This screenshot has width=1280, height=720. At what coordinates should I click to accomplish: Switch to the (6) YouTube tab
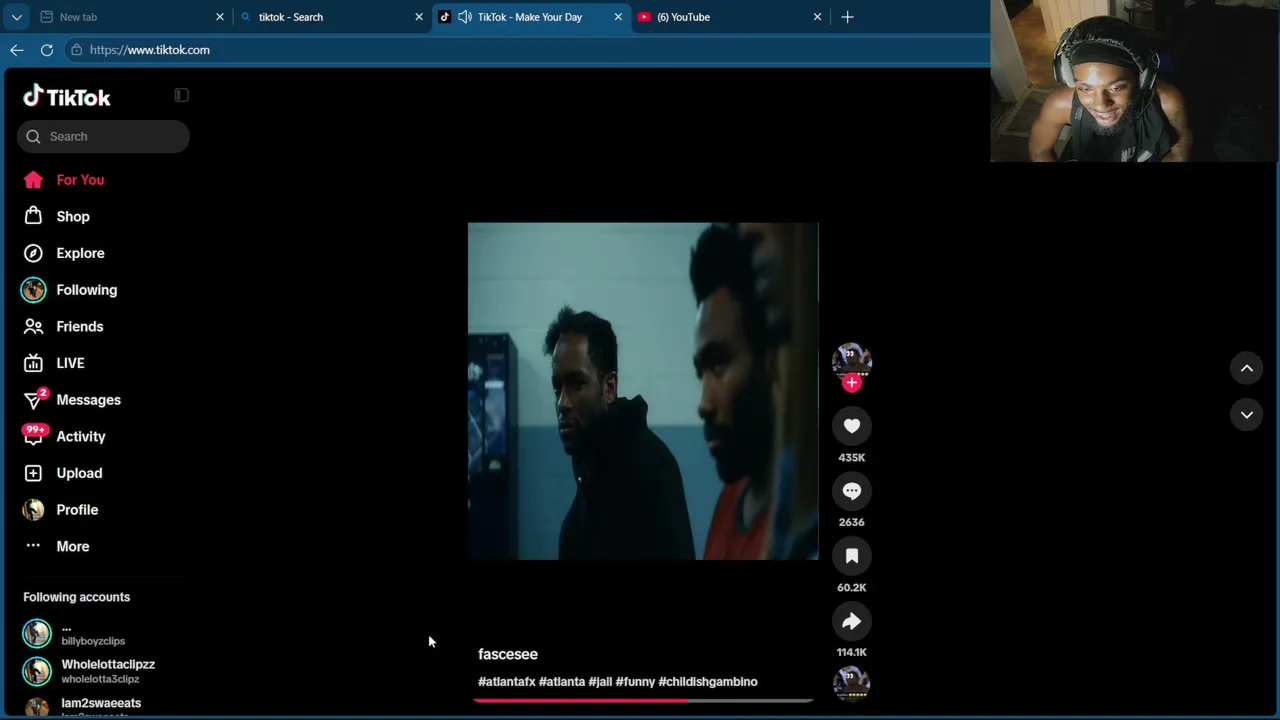[x=730, y=17]
